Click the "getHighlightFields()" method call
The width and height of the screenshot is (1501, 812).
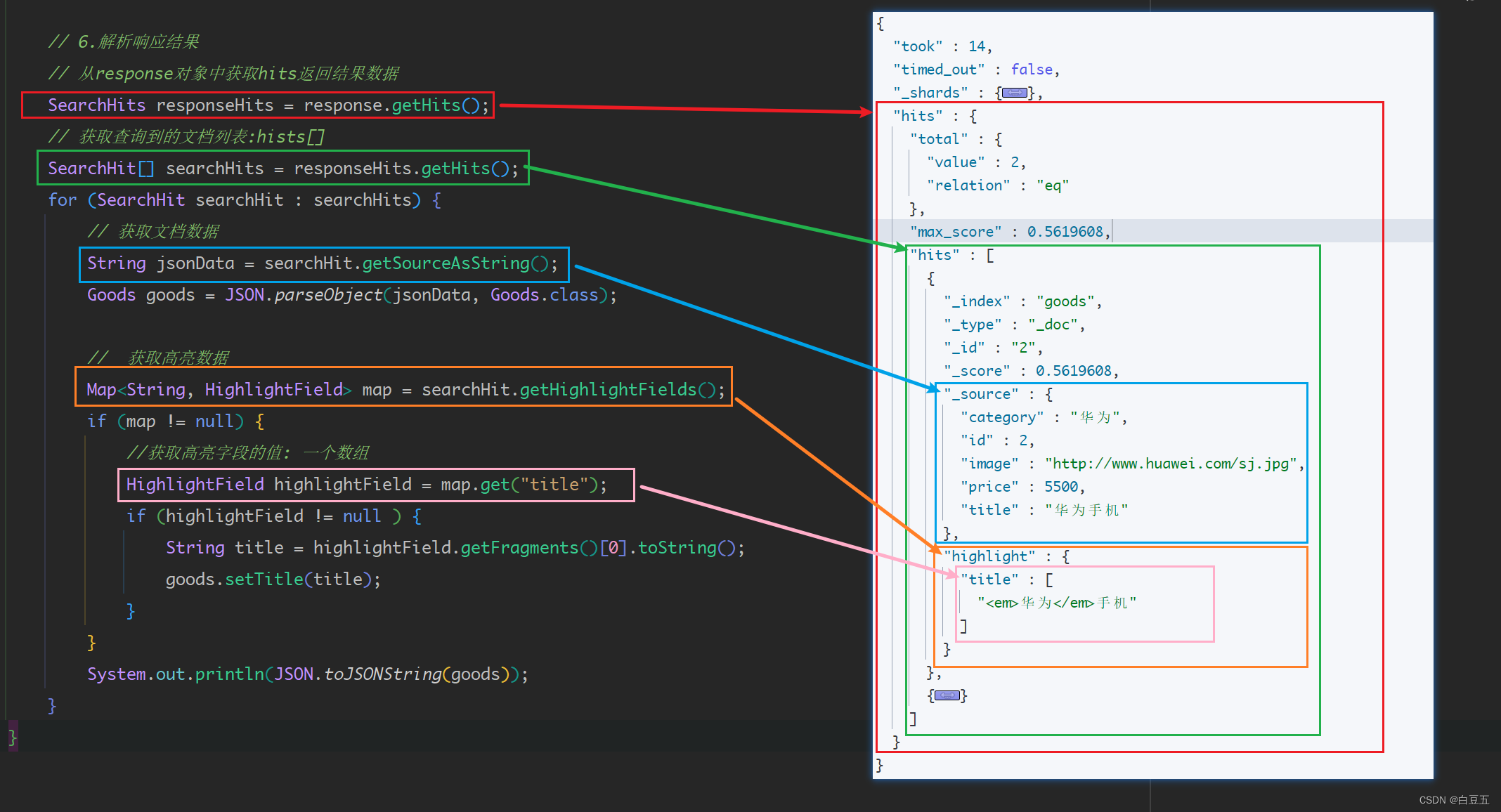tap(618, 390)
